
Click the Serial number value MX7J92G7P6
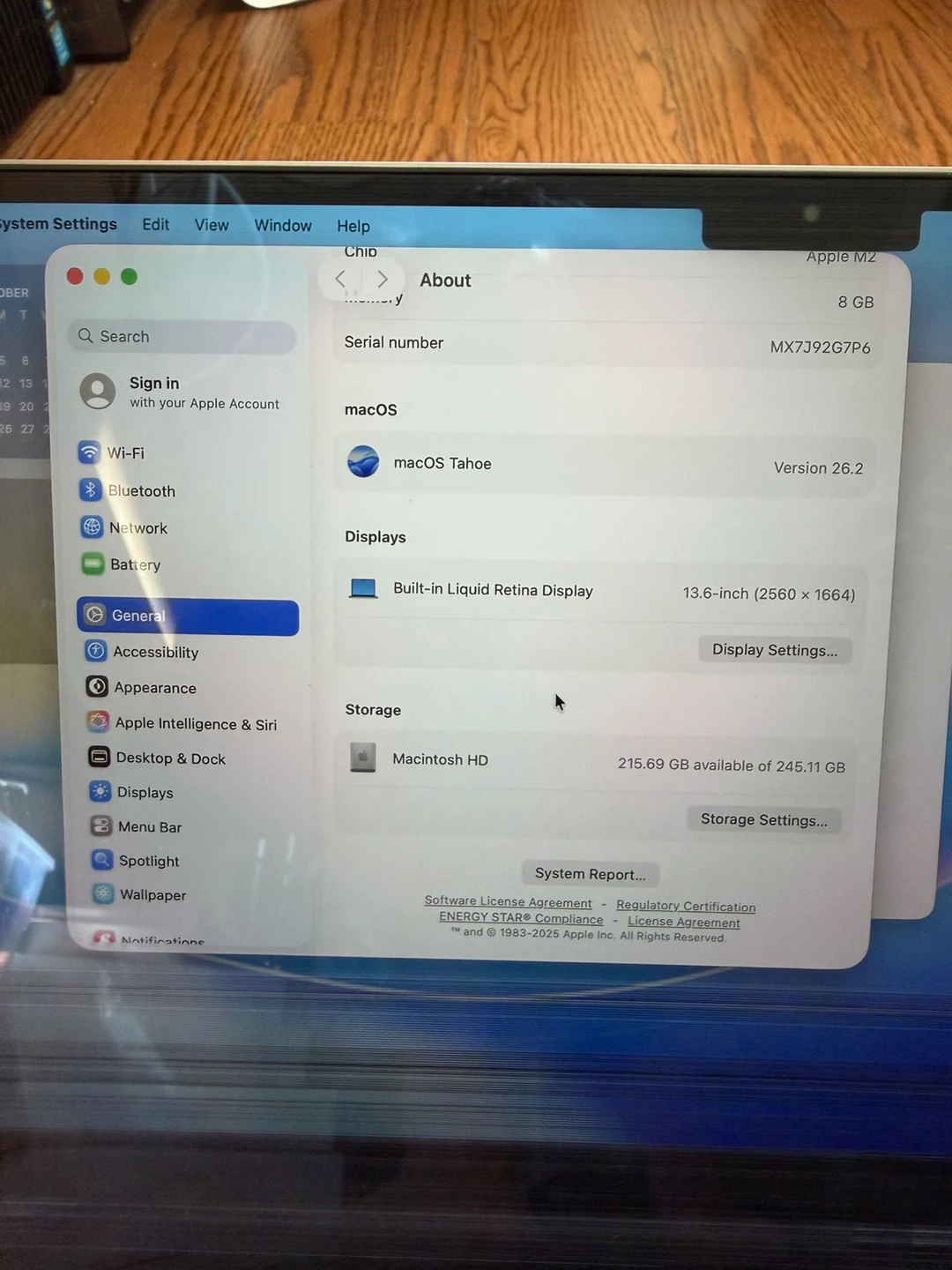820,347
